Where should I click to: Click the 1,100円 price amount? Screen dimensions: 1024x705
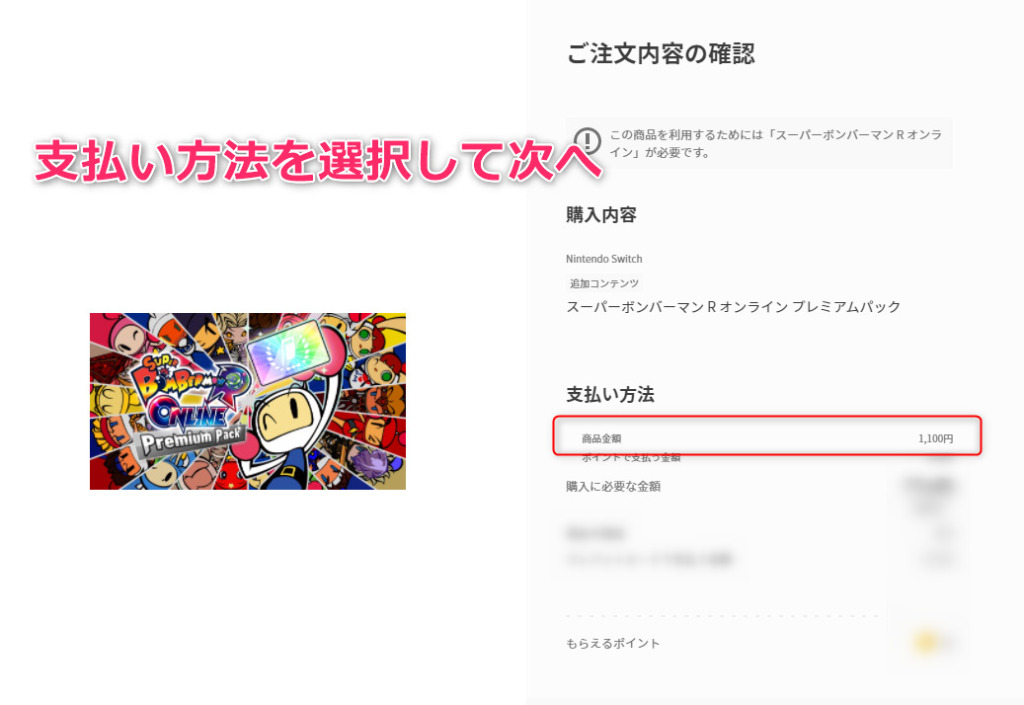[x=935, y=439]
